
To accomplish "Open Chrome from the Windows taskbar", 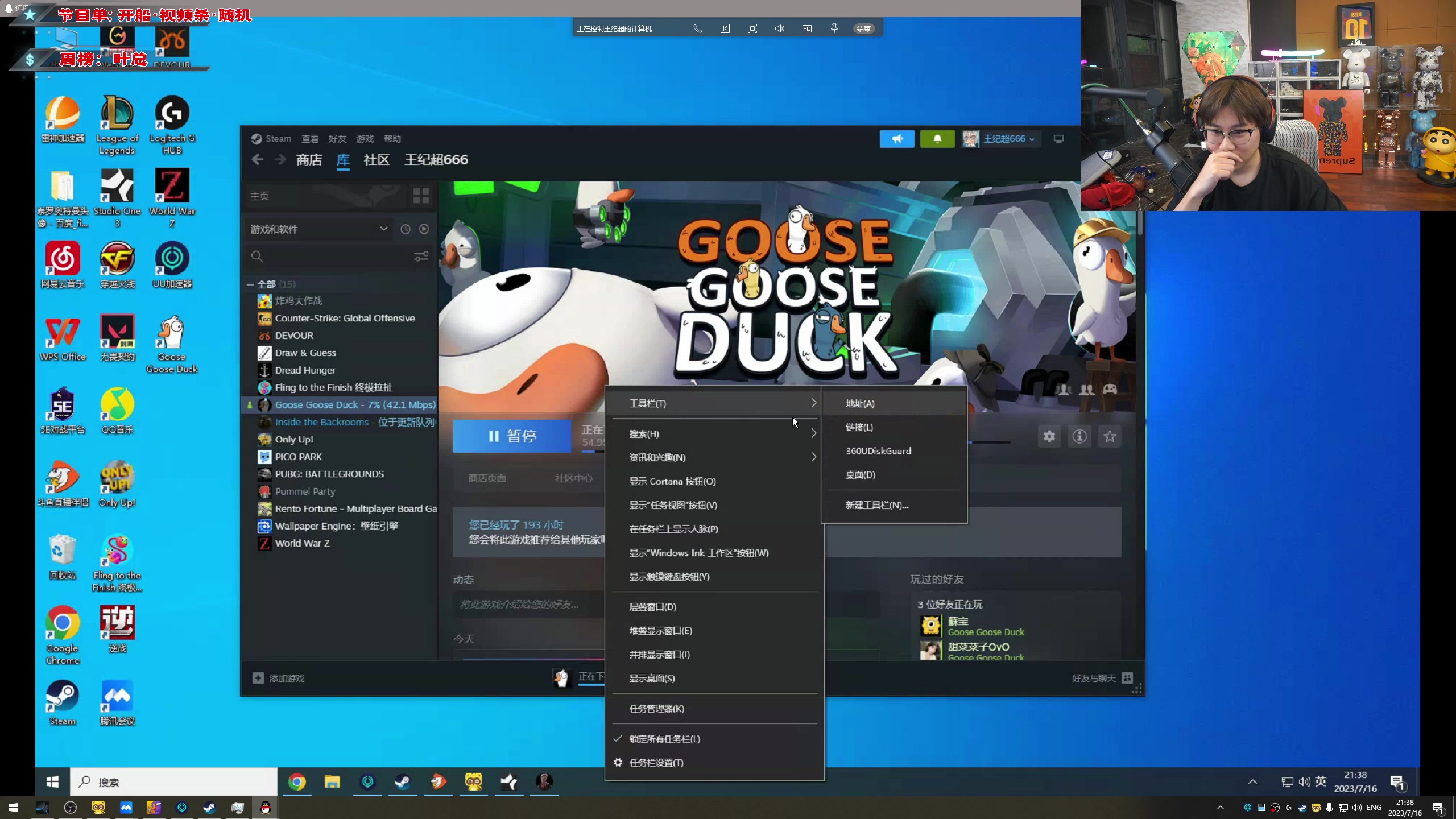I will coord(296,782).
